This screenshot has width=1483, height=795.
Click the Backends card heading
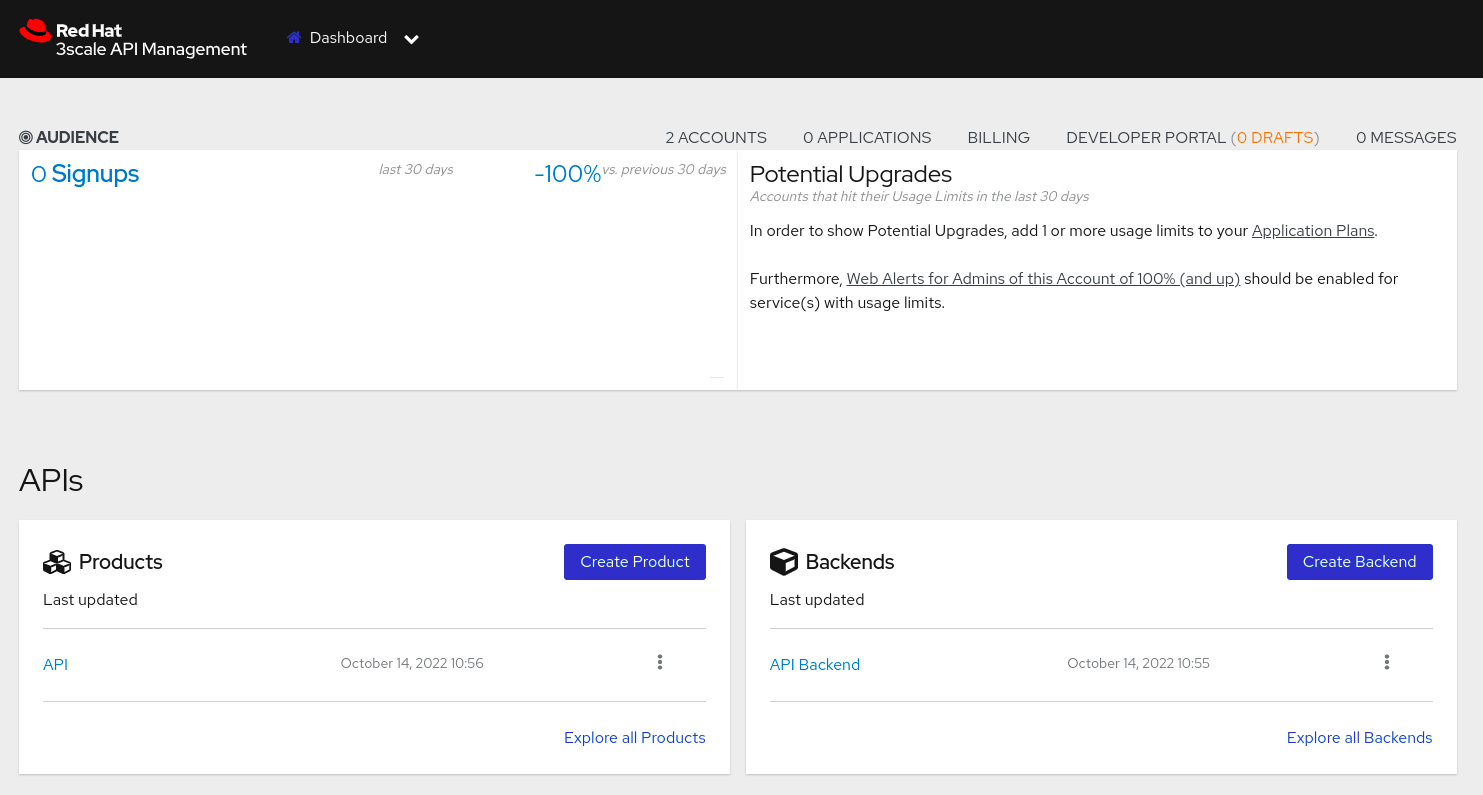pos(850,562)
